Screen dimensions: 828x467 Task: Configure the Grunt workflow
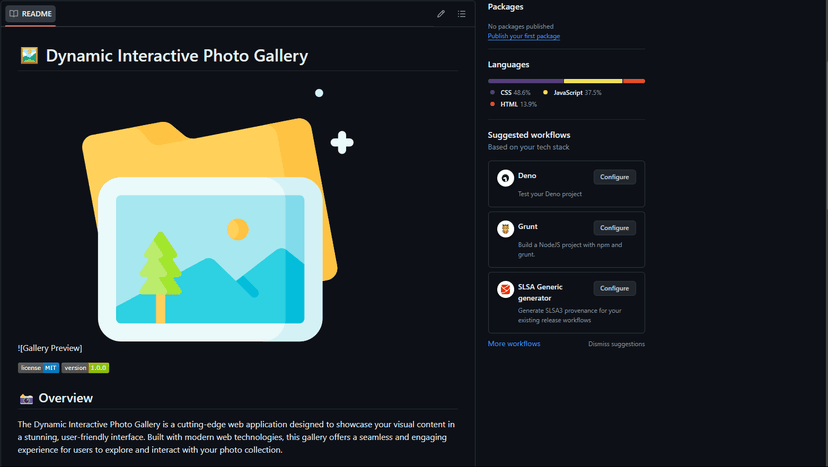click(x=614, y=228)
